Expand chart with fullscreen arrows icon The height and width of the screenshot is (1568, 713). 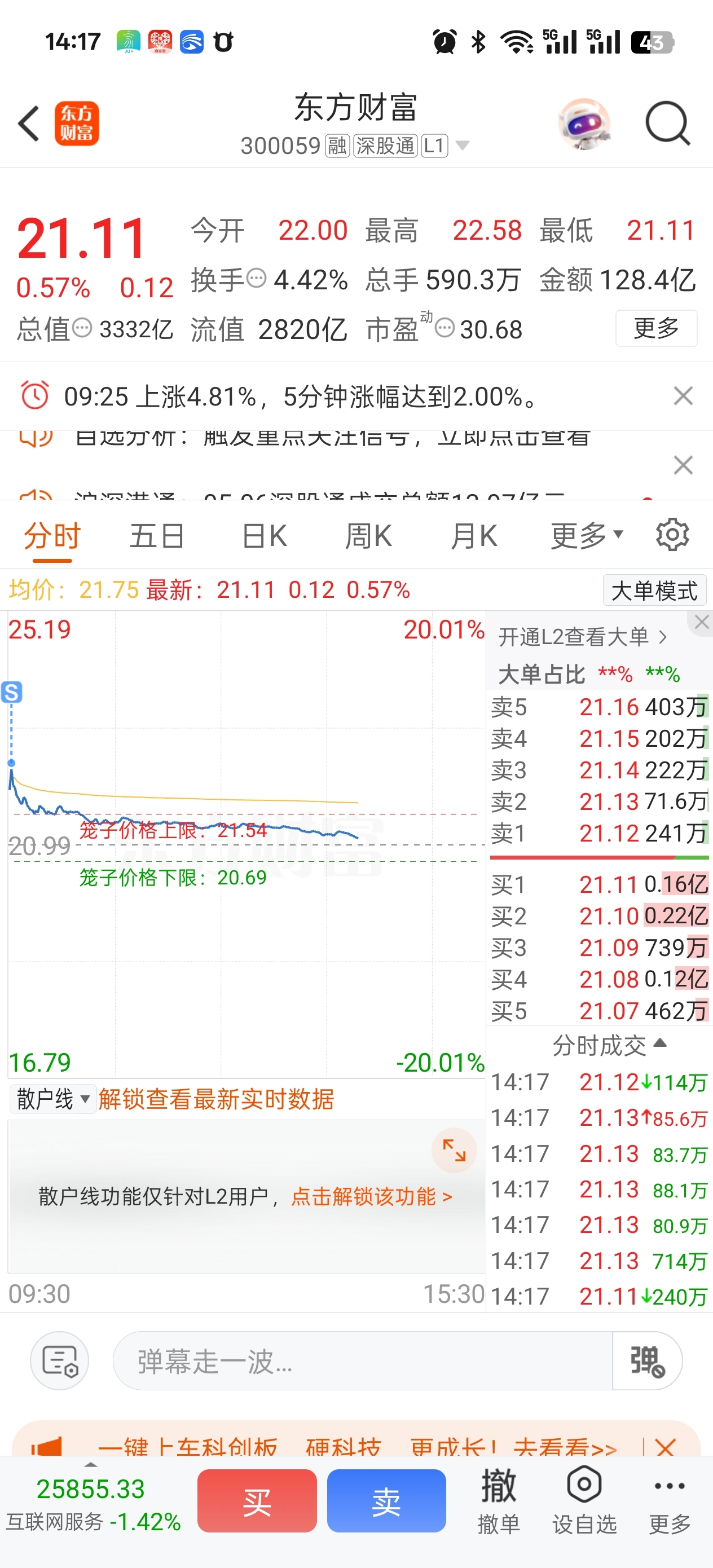454,1150
